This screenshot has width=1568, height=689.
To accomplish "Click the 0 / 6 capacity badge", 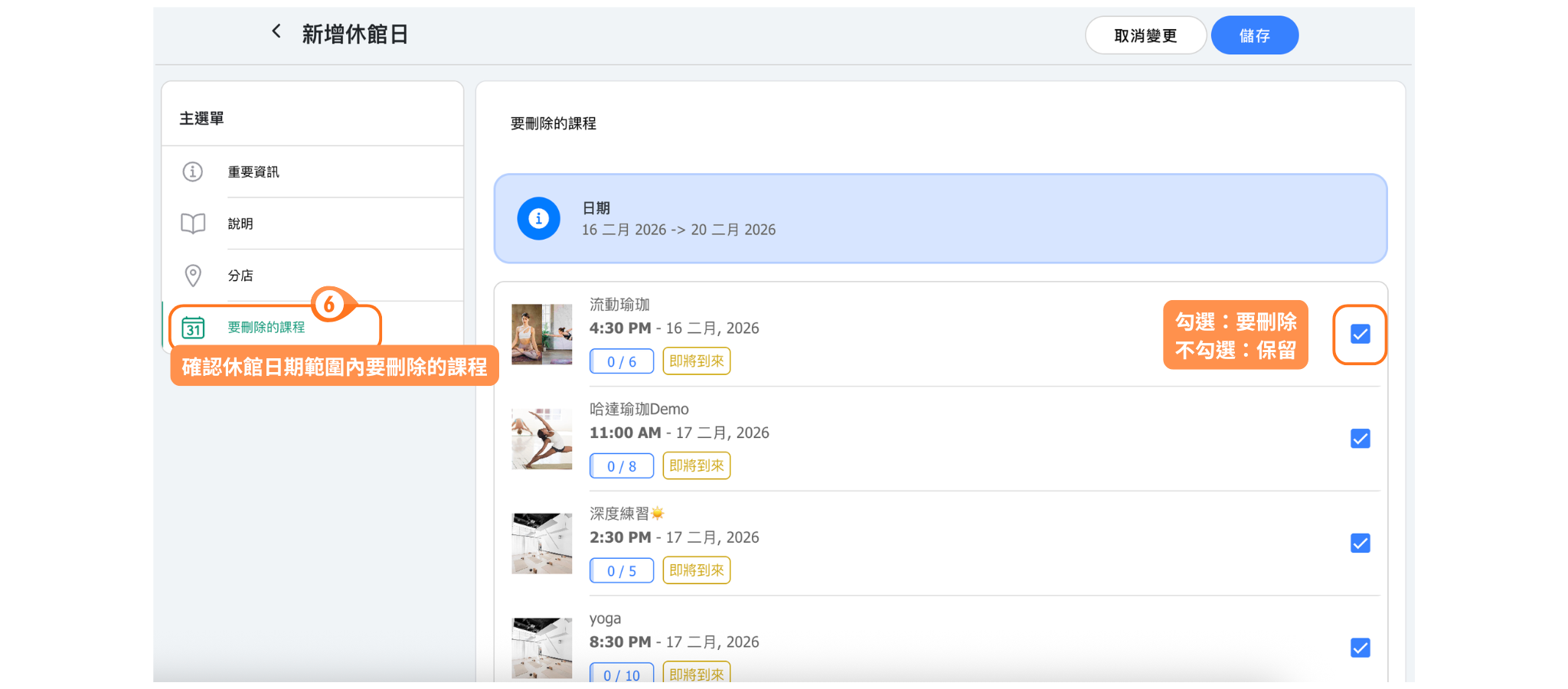I will tap(621, 361).
